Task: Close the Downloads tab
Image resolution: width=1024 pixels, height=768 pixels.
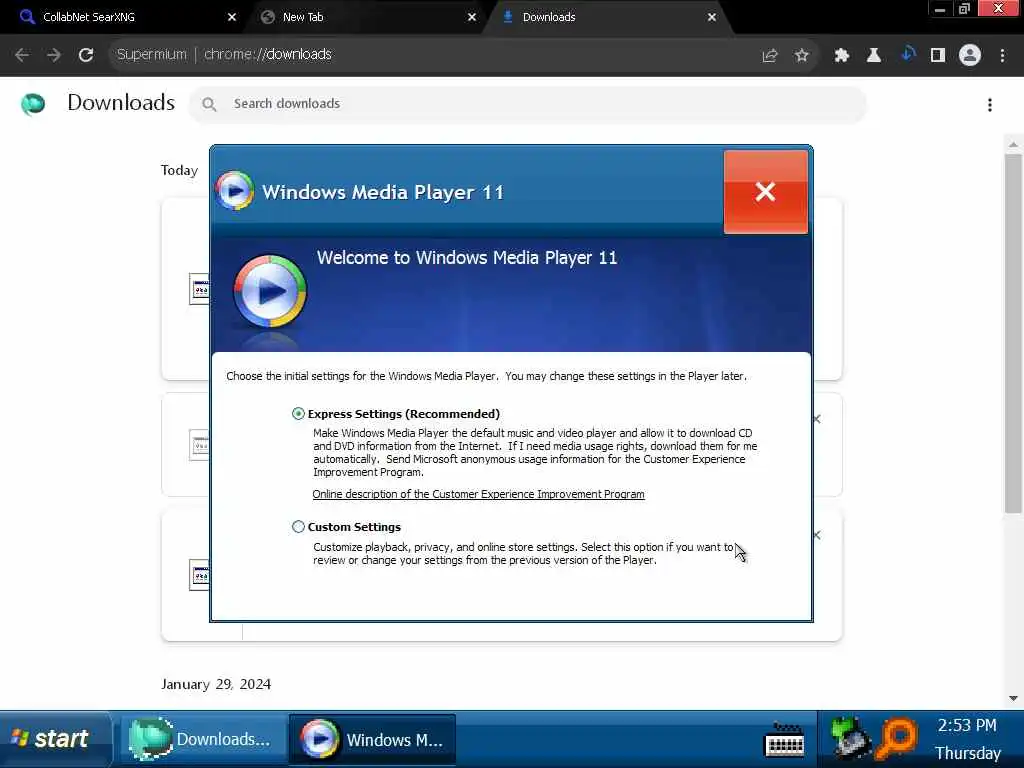Action: click(x=712, y=17)
